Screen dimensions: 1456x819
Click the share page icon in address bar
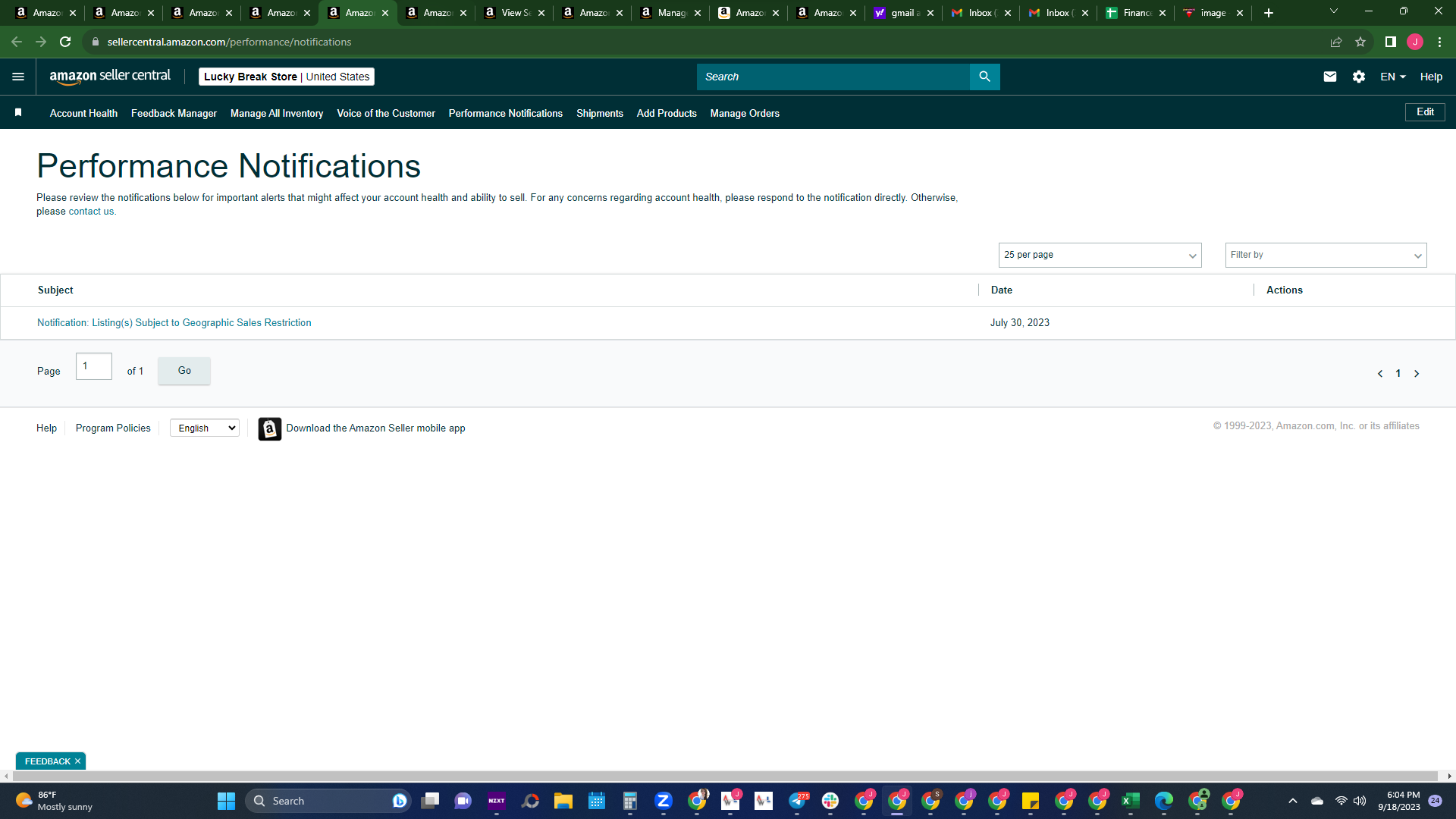(x=1336, y=42)
